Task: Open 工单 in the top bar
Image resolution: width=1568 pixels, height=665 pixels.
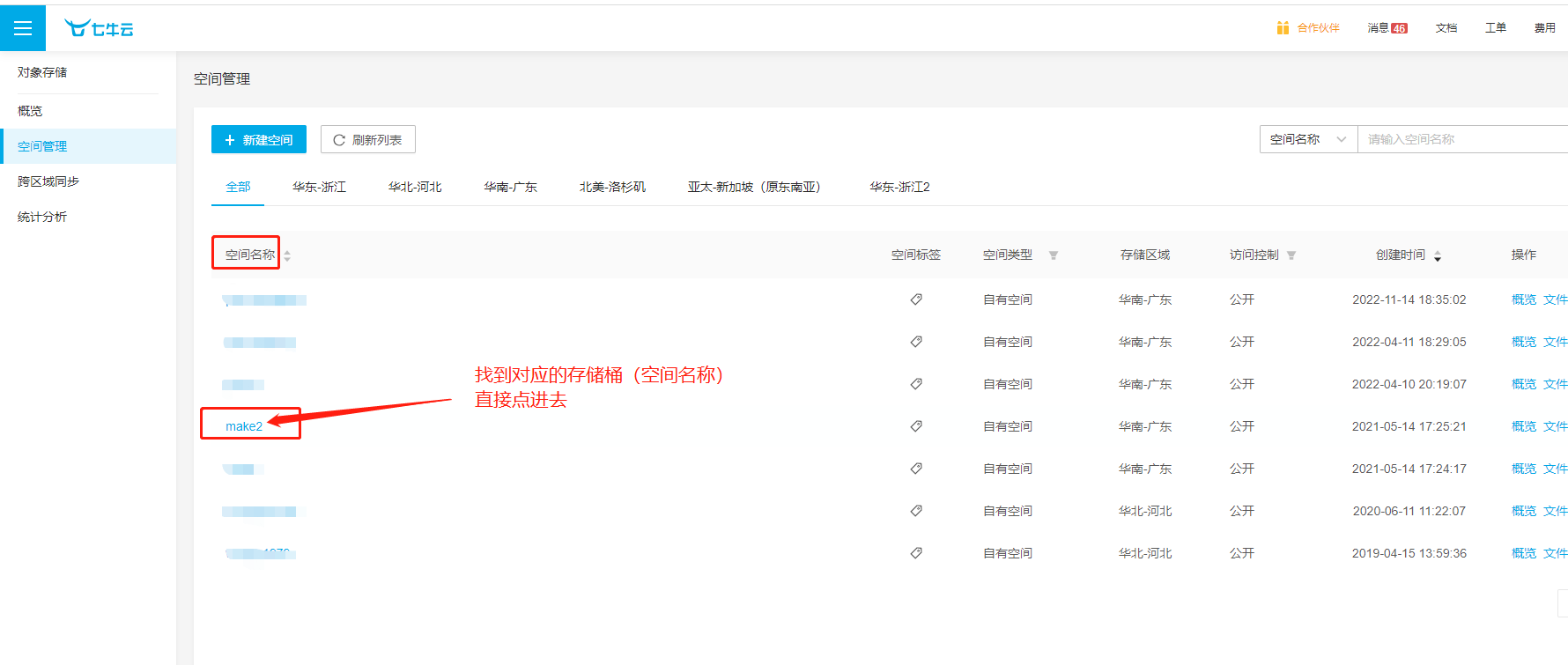Action: pos(1496,28)
